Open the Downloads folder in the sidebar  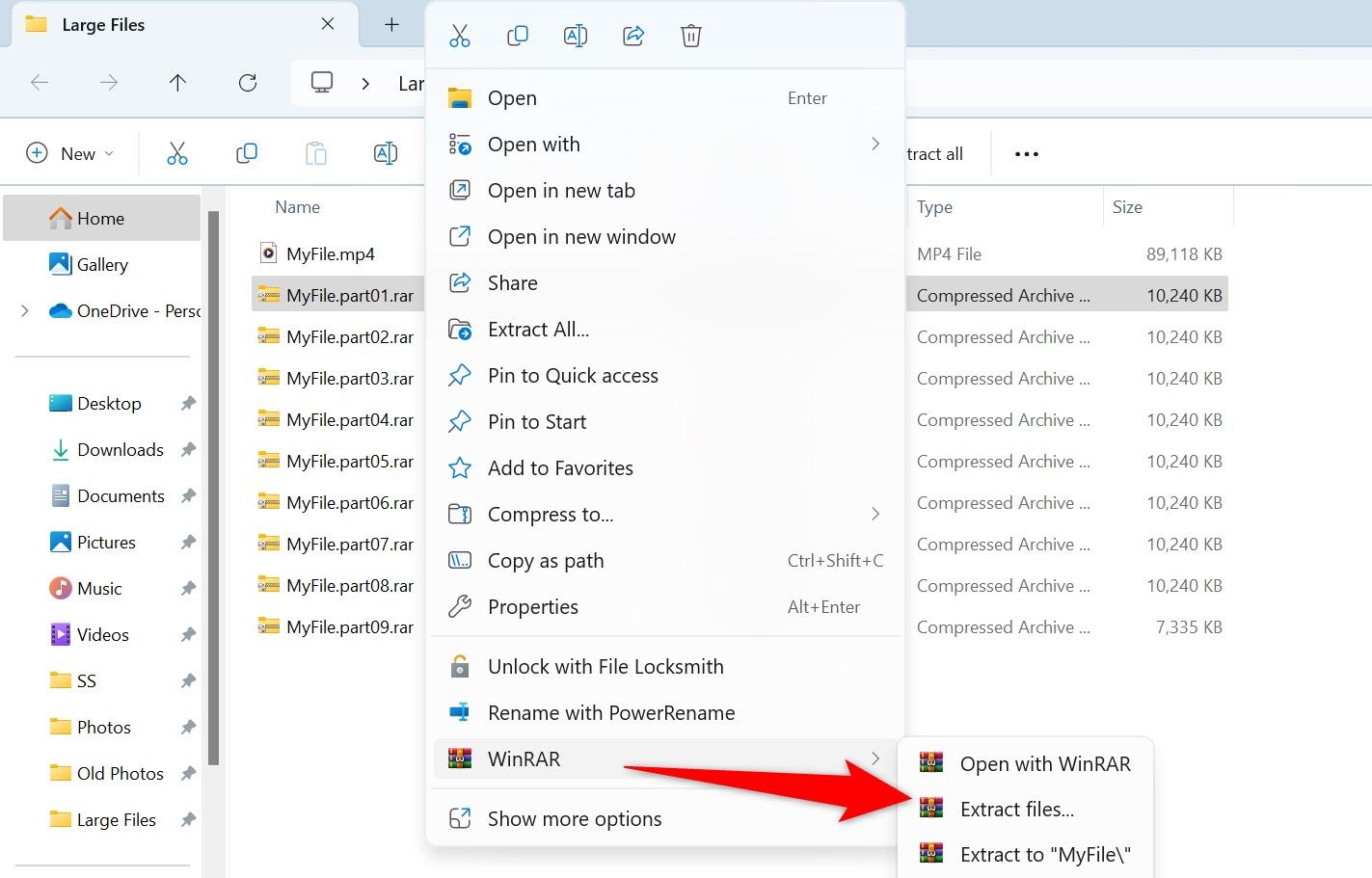tap(120, 449)
